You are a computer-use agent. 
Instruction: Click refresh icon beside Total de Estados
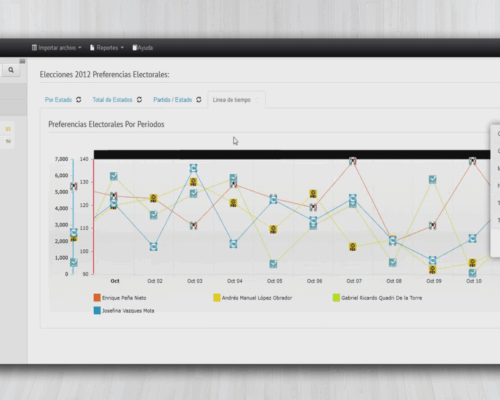[x=139, y=100]
